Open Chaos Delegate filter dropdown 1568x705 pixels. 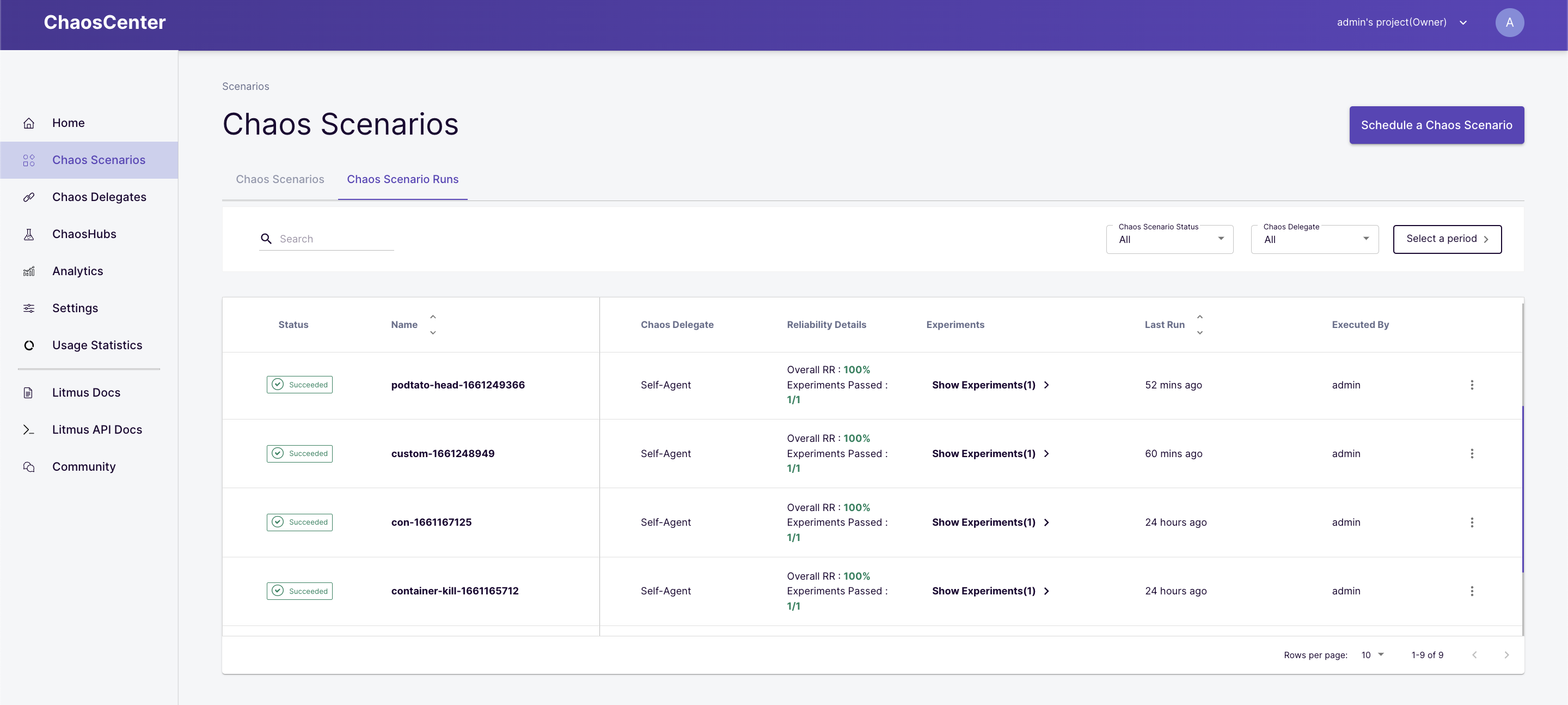1314,240
